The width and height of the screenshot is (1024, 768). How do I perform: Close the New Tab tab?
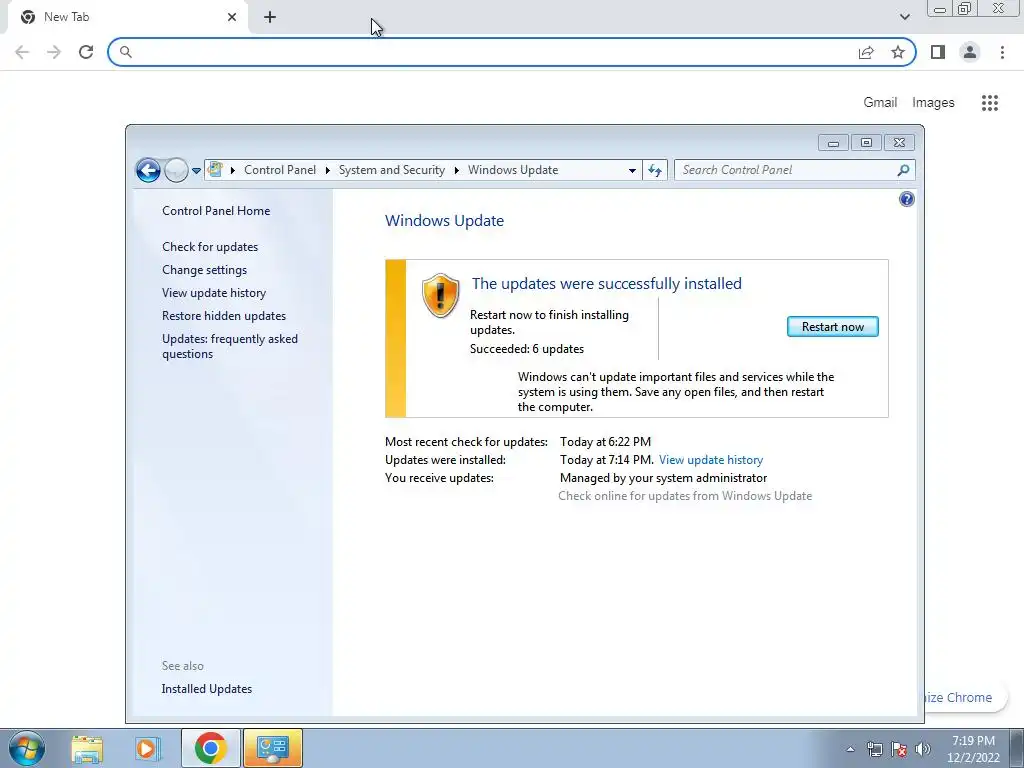click(232, 17)
